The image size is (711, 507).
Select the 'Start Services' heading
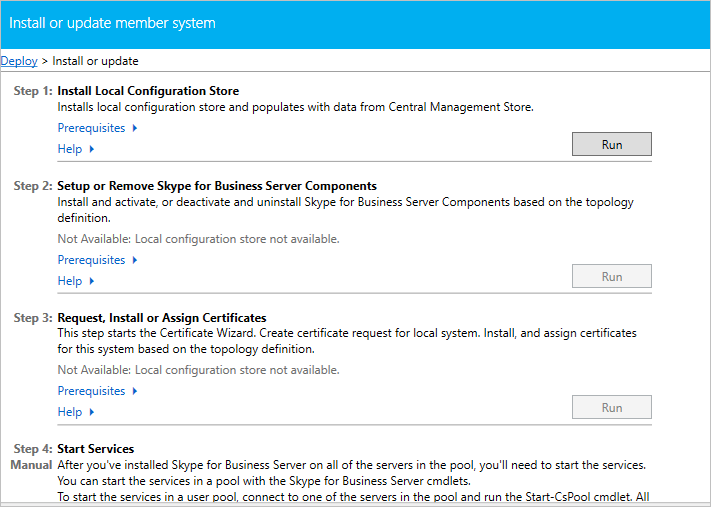[96, 449]
